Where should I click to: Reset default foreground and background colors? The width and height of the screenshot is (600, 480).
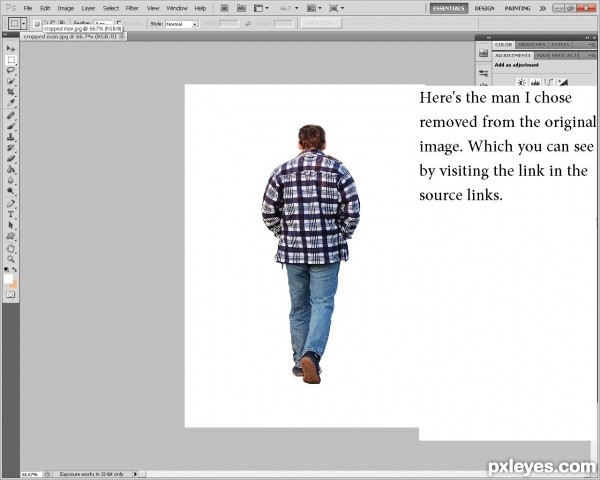click(x=7, y=269)
